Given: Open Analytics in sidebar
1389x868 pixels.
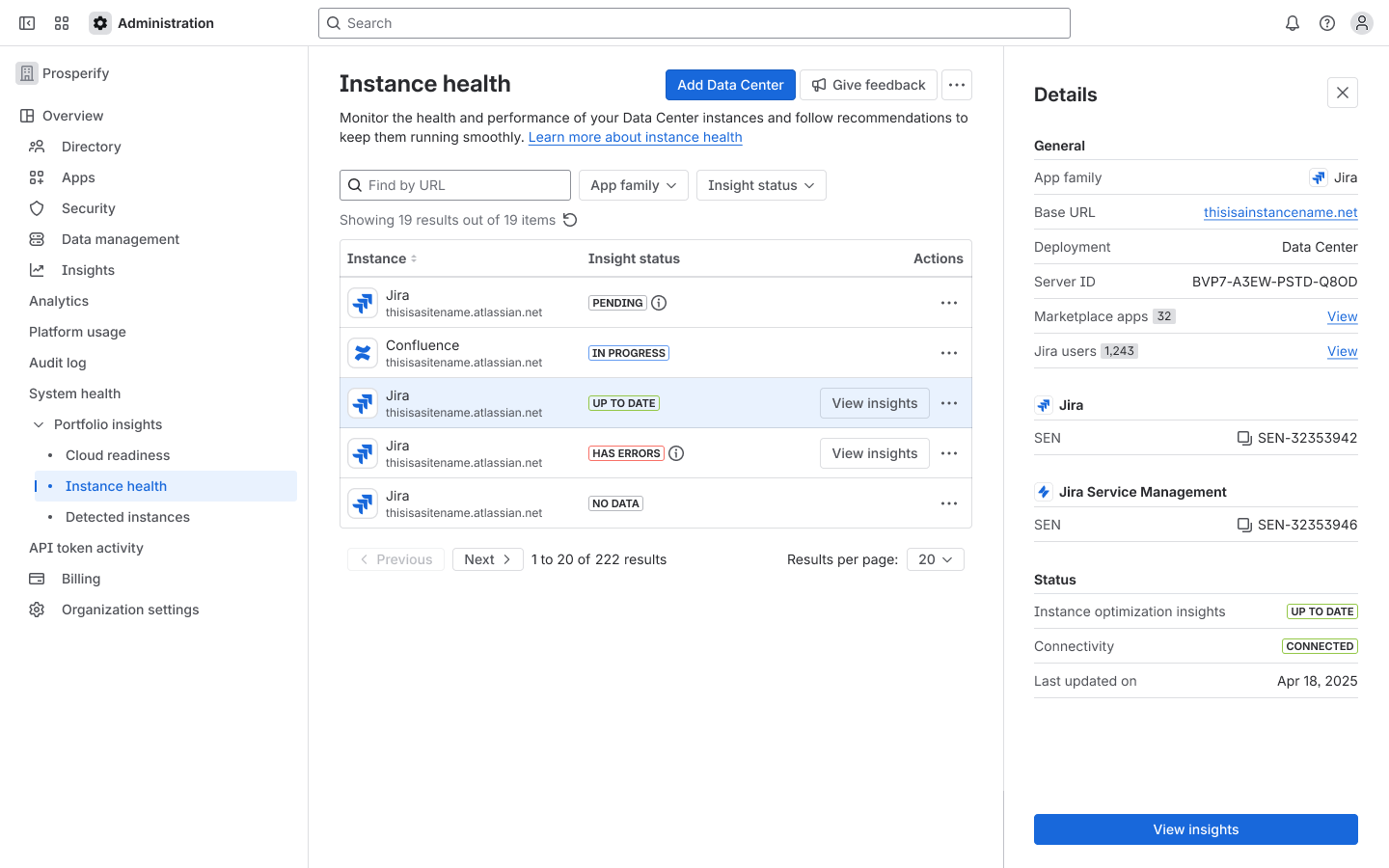Looking at the screenshot, I should pyautogui.click(x=59, y=301).
